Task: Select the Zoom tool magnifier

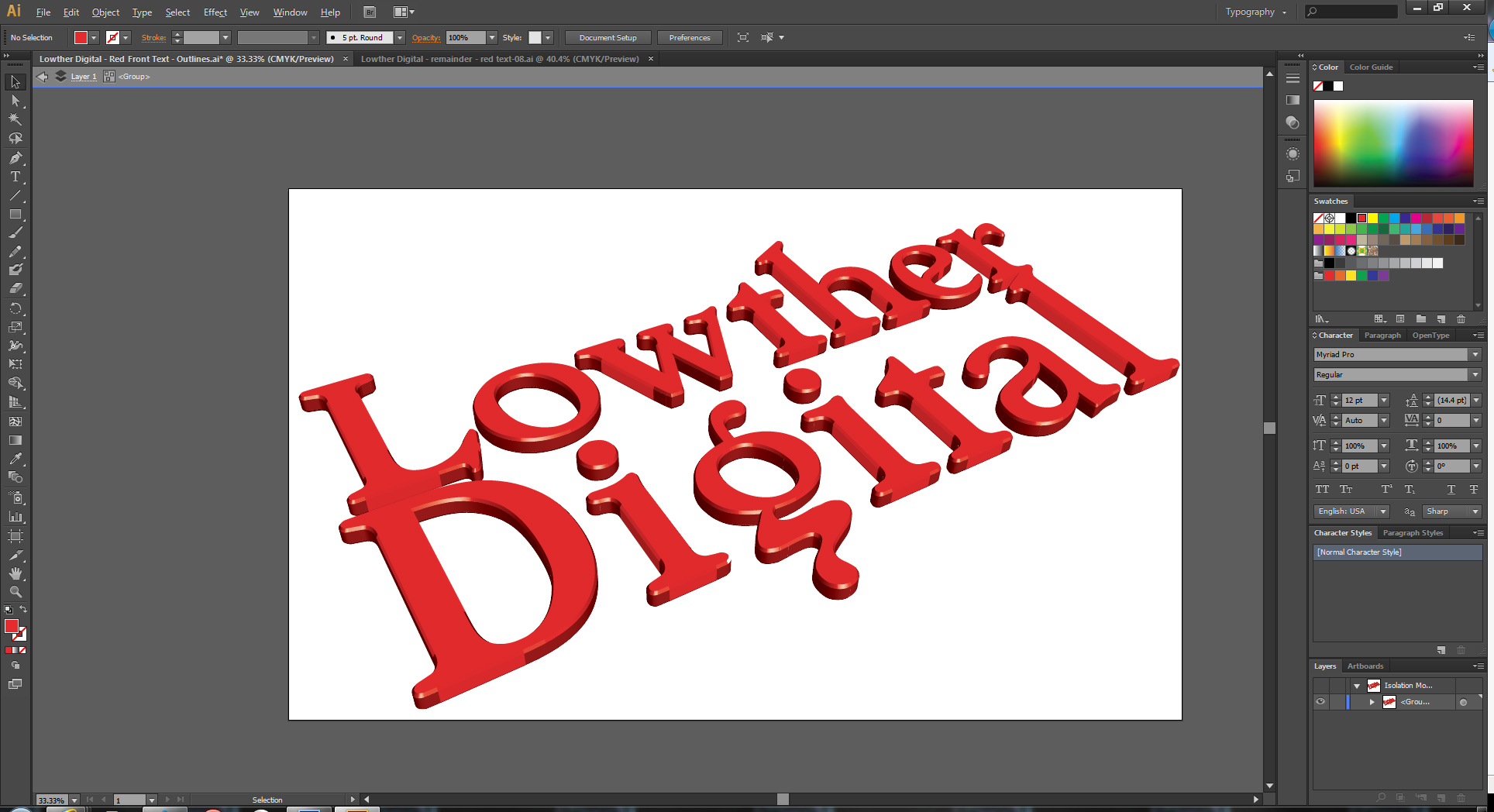Action: (15, 592)
